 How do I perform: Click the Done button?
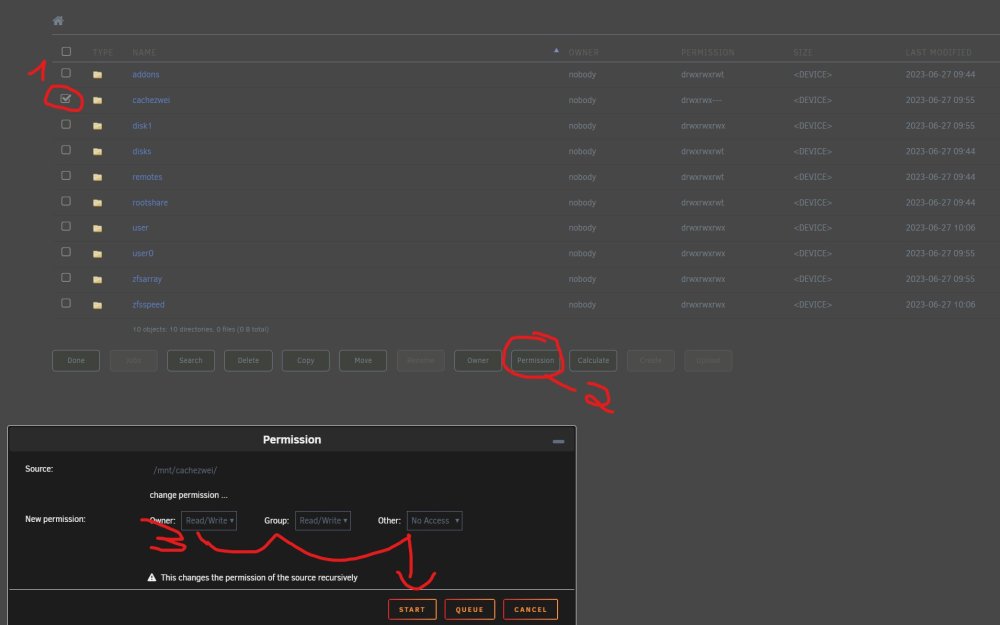(x=76, y=360)
